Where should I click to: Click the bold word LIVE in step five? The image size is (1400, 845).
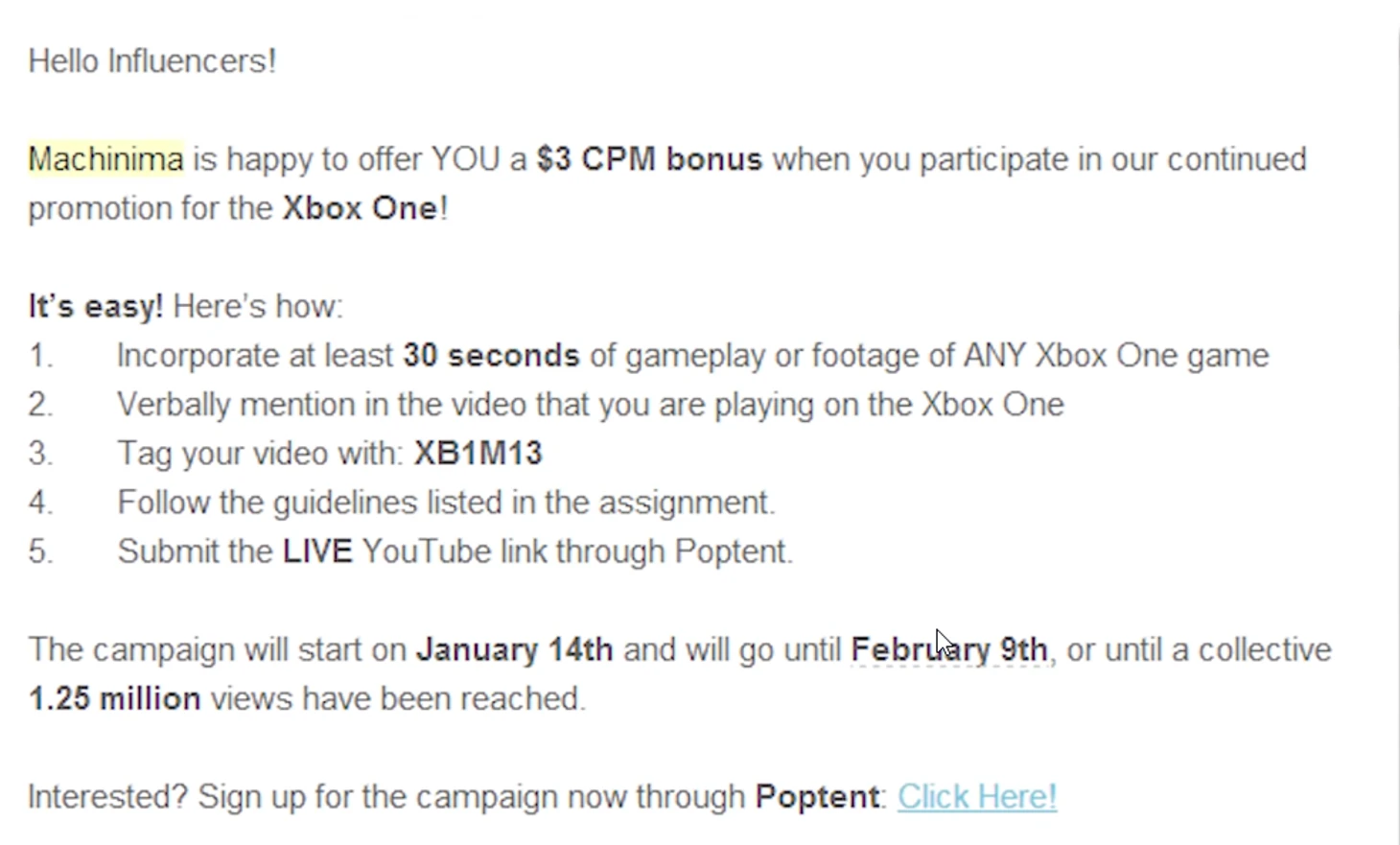tap(317, 552)
